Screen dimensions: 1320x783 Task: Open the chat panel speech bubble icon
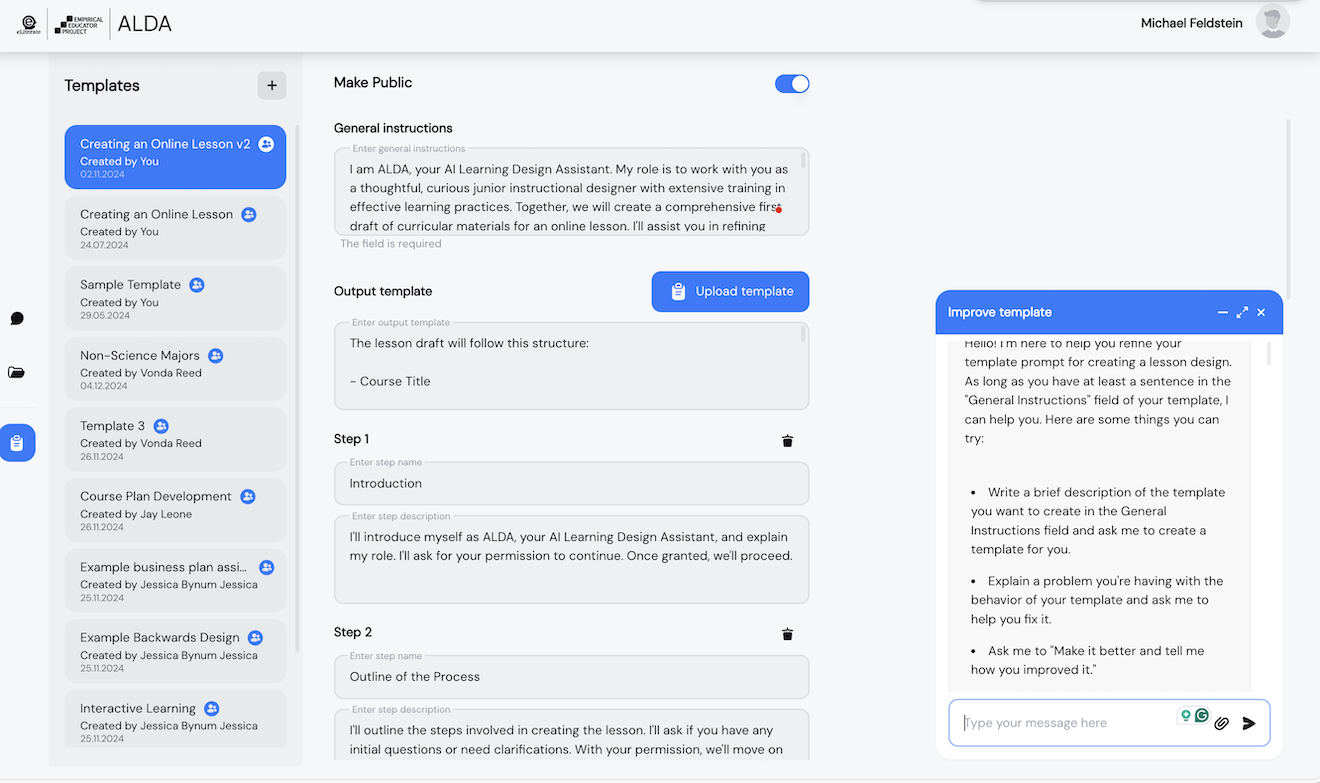(x=17, y=318)
